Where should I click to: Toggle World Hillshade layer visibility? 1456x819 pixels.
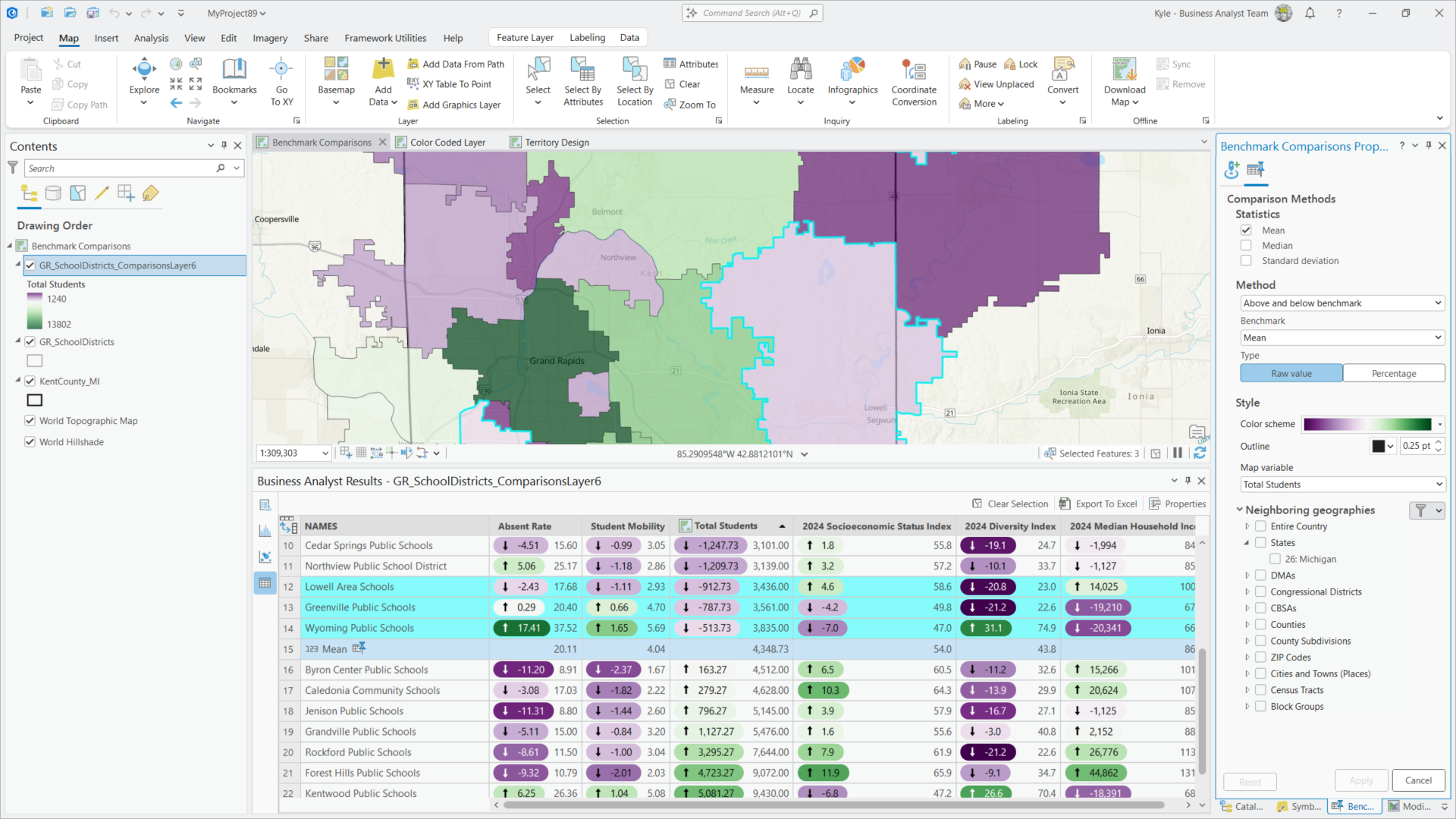point(30,442)
